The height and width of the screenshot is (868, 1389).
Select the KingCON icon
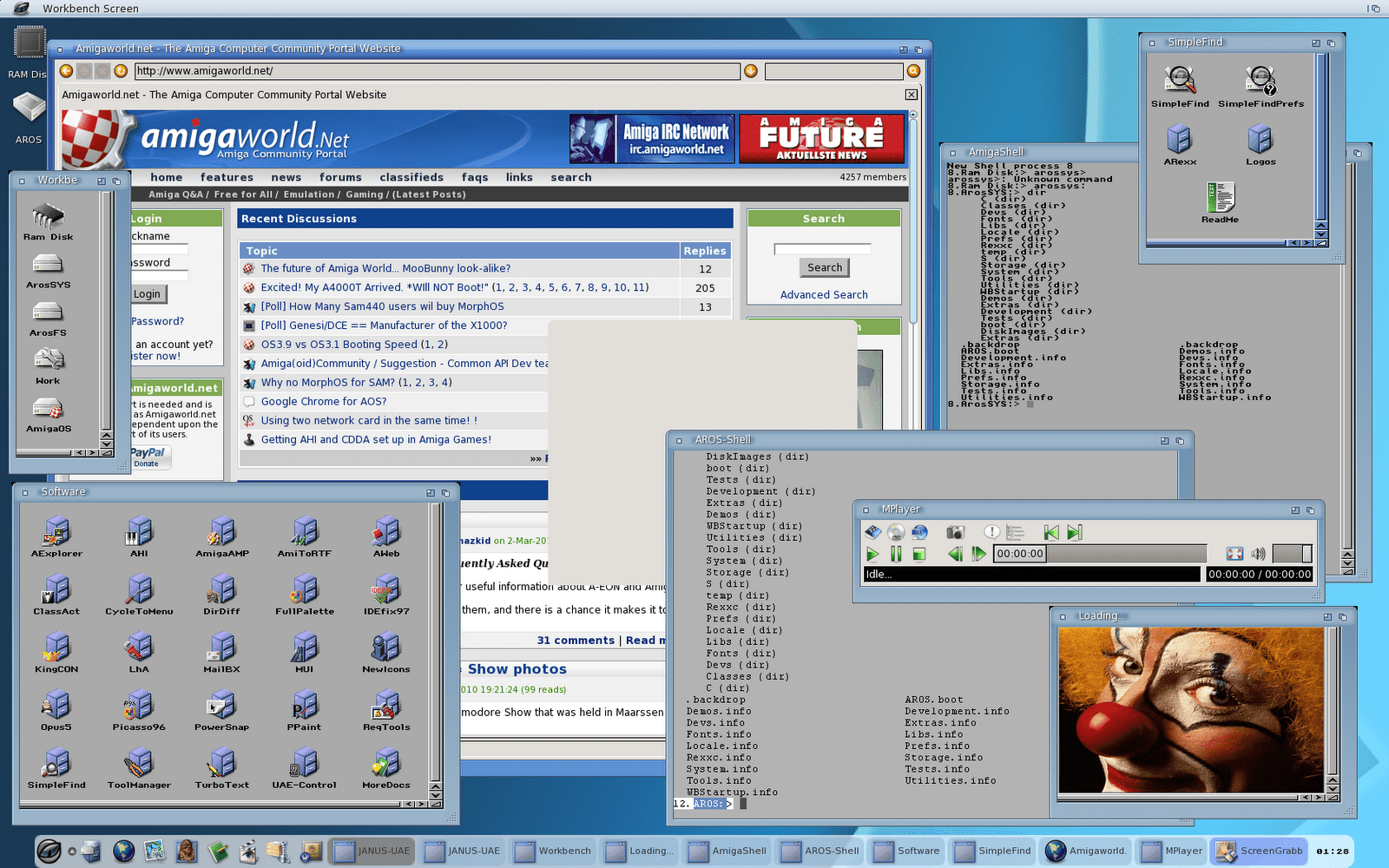tap(56, 652)
